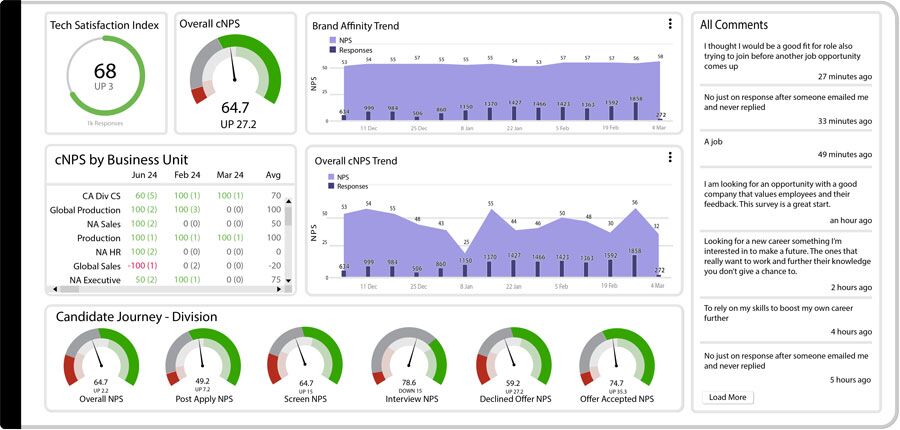Select the Post Apply NPS gauge
Screen dimensions: 900x430
pyautogui.click(x=202, y=358)
